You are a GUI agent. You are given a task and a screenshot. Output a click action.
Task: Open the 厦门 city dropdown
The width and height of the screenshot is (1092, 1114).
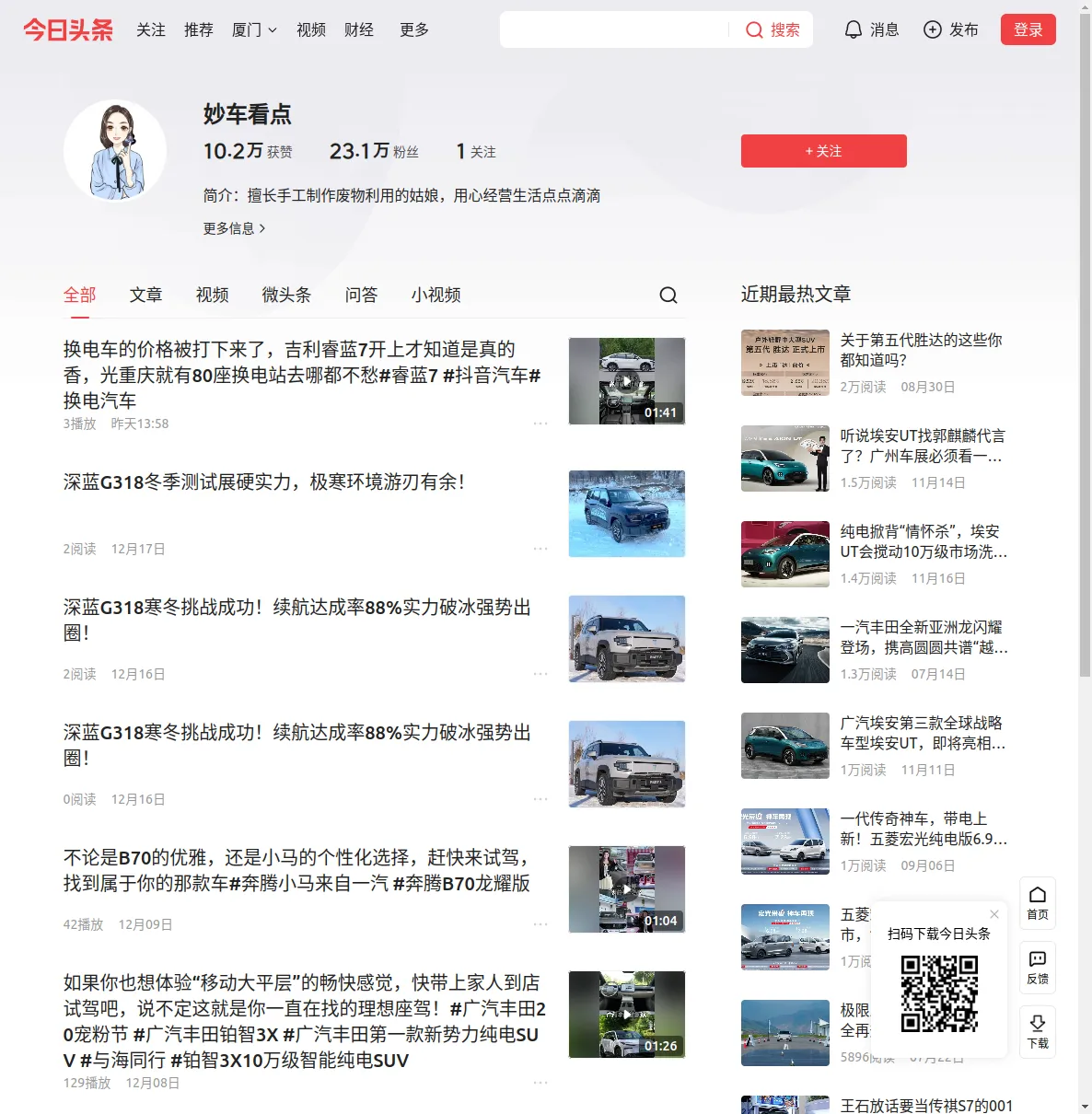254,30
